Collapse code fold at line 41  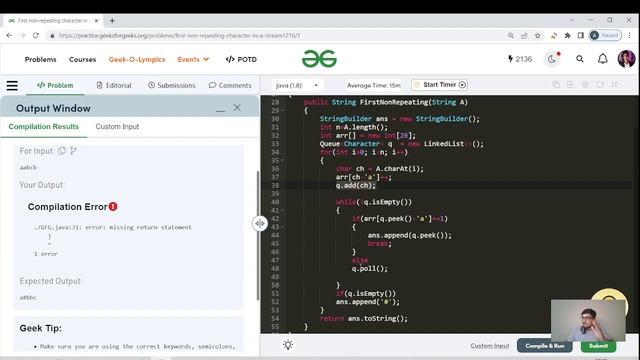coord(282,211)
